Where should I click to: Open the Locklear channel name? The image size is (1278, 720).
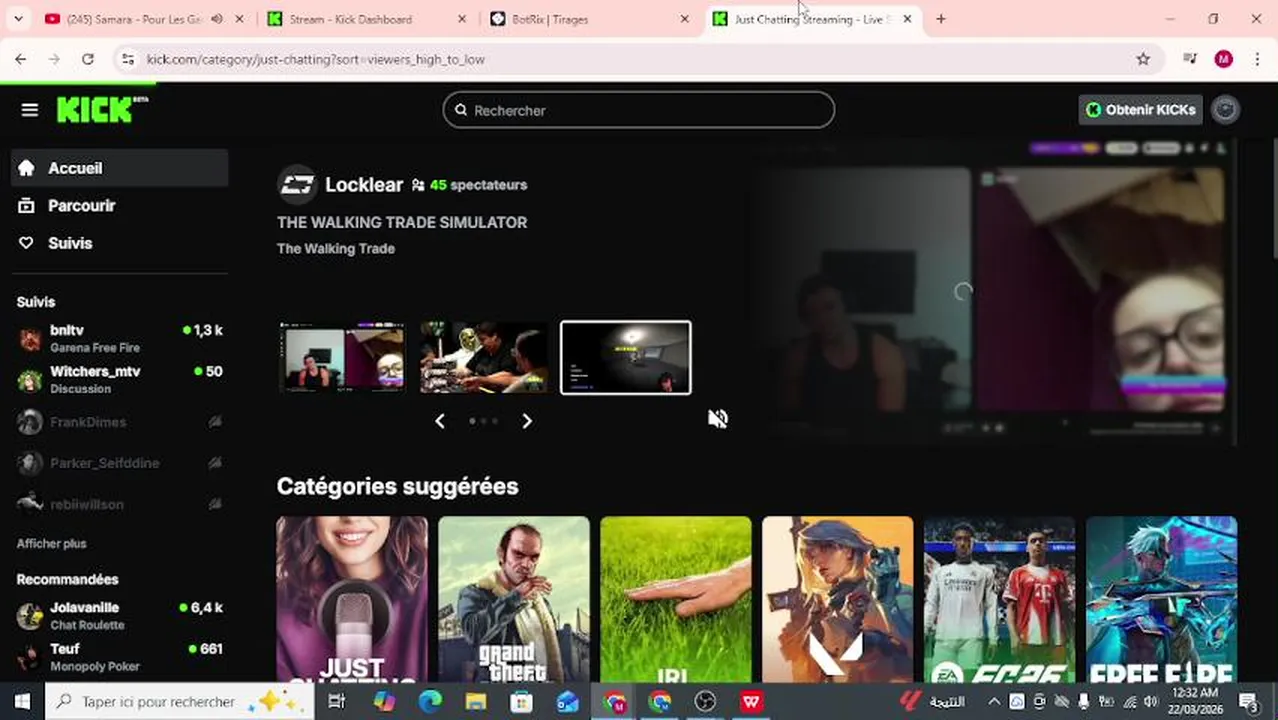pos(364,185)
